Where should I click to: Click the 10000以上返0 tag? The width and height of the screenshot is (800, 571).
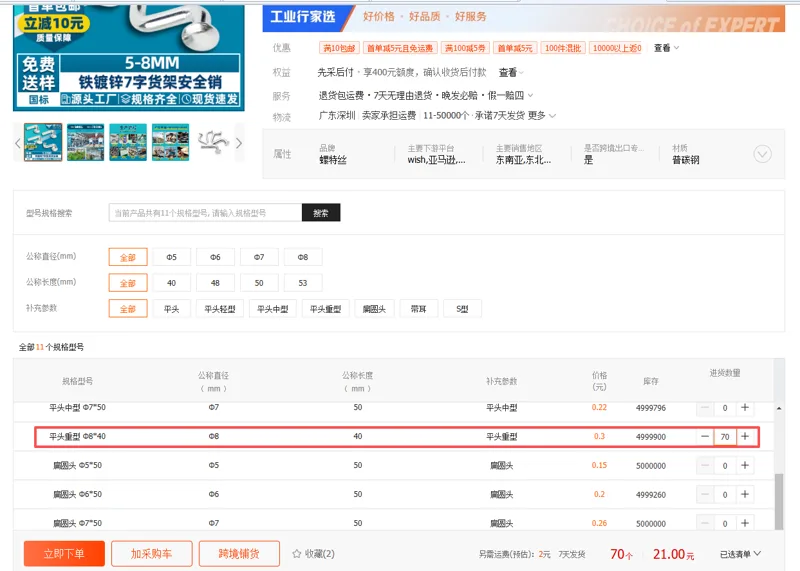pos(617,48)
